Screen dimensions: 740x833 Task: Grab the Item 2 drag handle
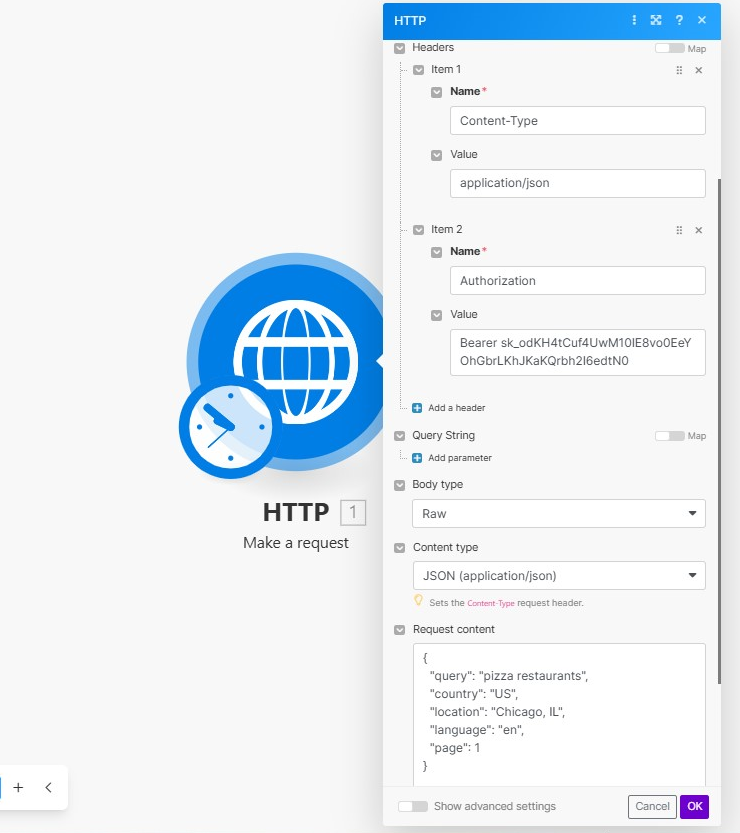679,230
